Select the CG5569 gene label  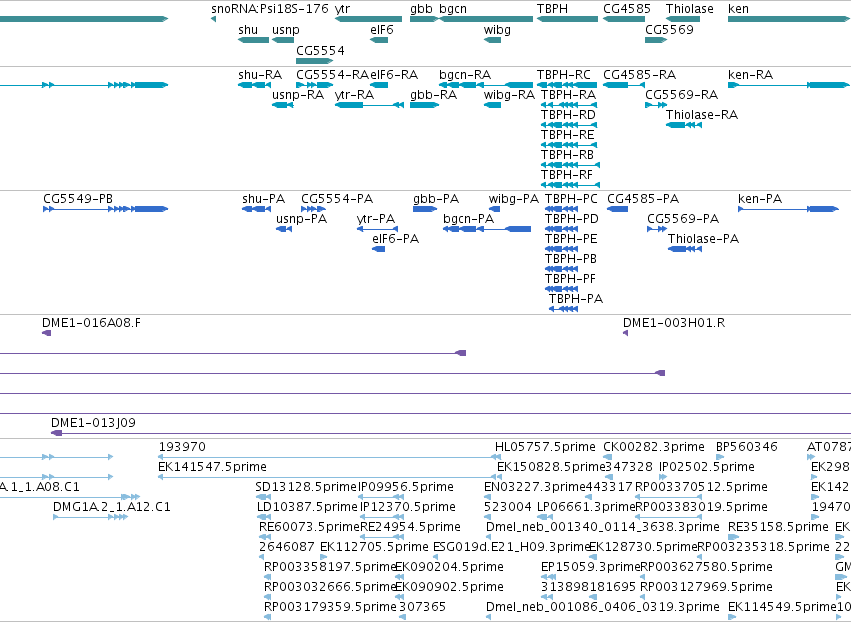click(x=669, y=29)
